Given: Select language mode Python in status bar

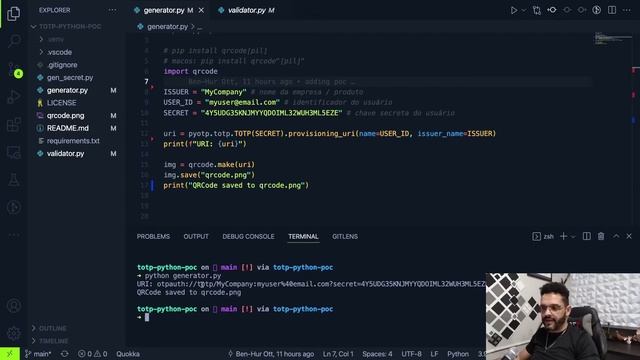Looking at the screenshot, I should point(458,354).
